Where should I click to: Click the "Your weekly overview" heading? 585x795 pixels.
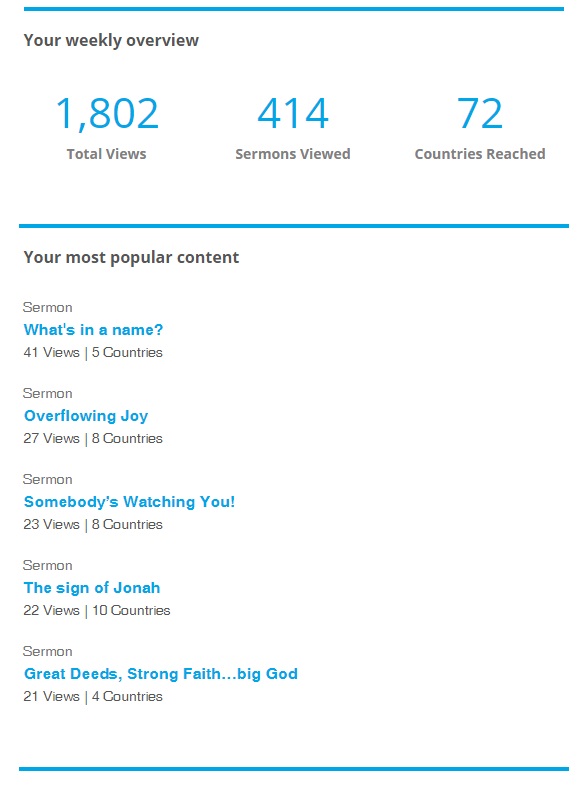pos(111,41)
